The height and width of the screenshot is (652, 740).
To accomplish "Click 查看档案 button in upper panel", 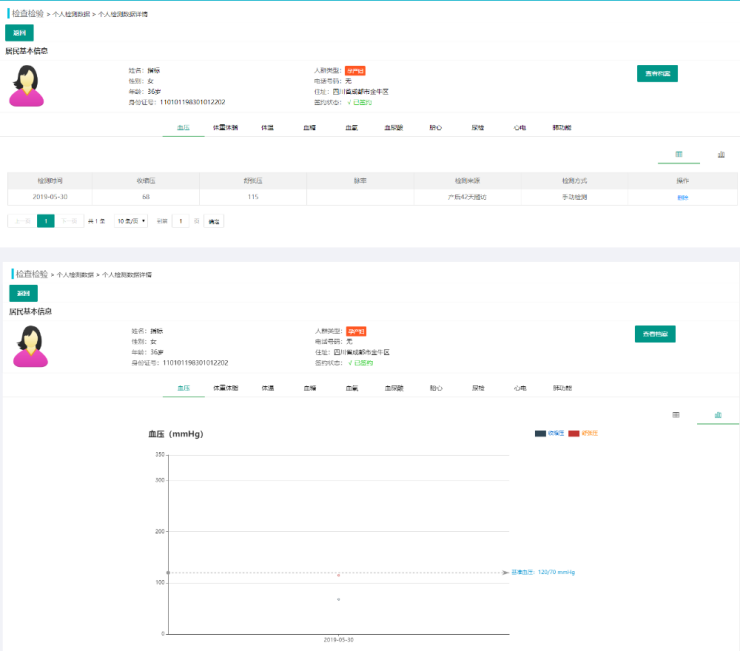I will point(657,73).
